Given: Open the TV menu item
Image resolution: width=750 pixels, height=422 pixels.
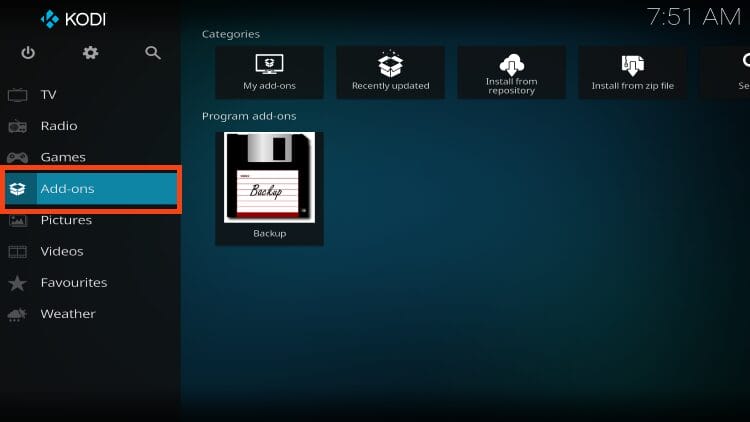Looking at the screenshot, I should click(x=91, y=95).
